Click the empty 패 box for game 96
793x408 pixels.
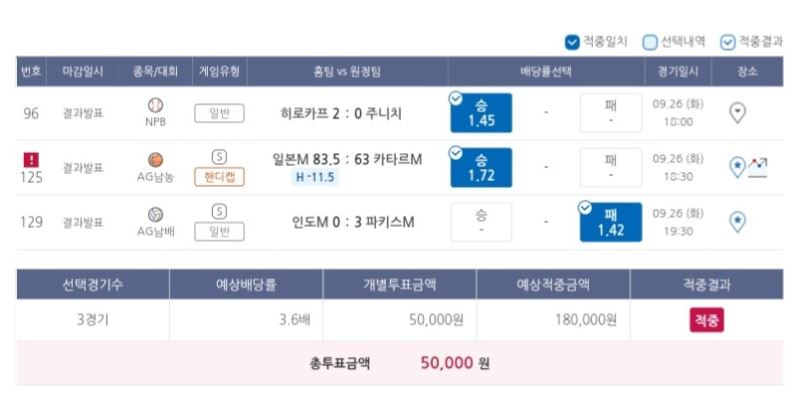610,113
